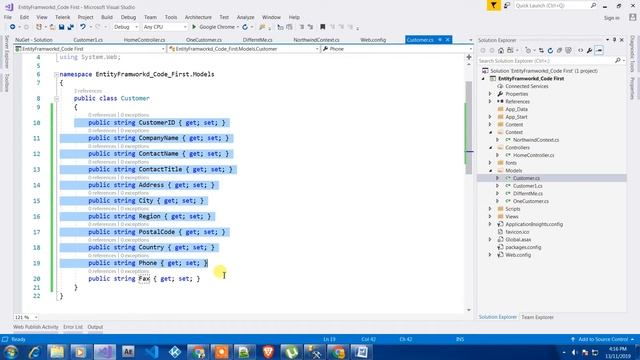The image size is (640, 360).
Task: Switch to the HomeController.cs tab
Action: click(144, 40)
